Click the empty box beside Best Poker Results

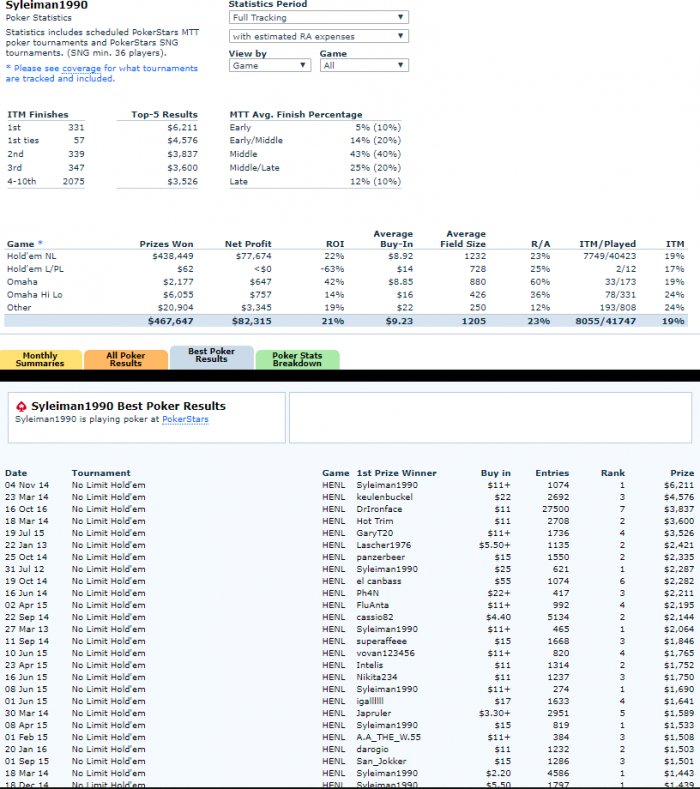pyautogui.click(x=491, y=418)
